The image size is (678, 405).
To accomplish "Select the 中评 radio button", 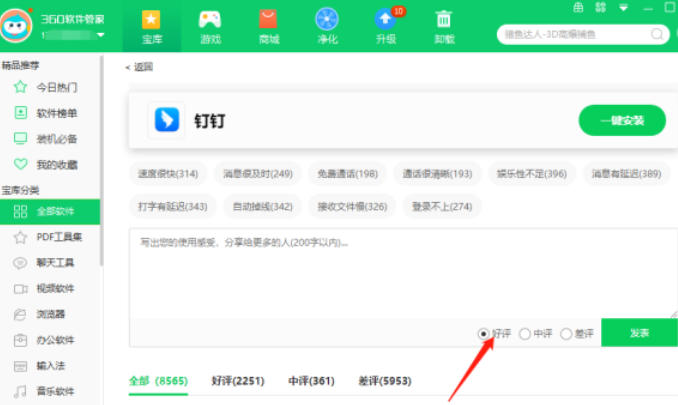I will 524,334.
